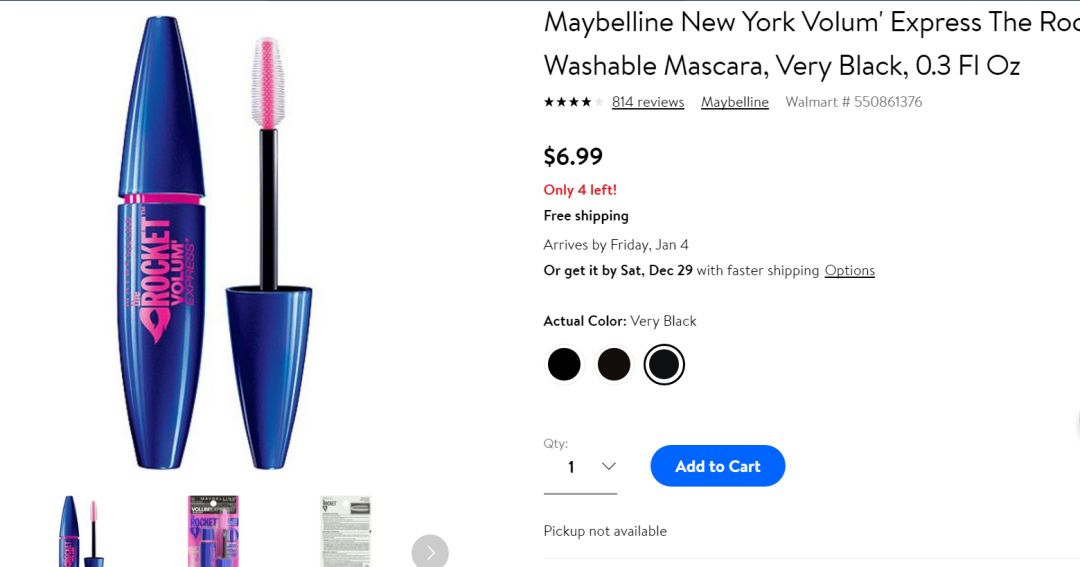Choose the selected Very Black swatch
Viewport: 1080px width, 567px height.
pos(664,364)
